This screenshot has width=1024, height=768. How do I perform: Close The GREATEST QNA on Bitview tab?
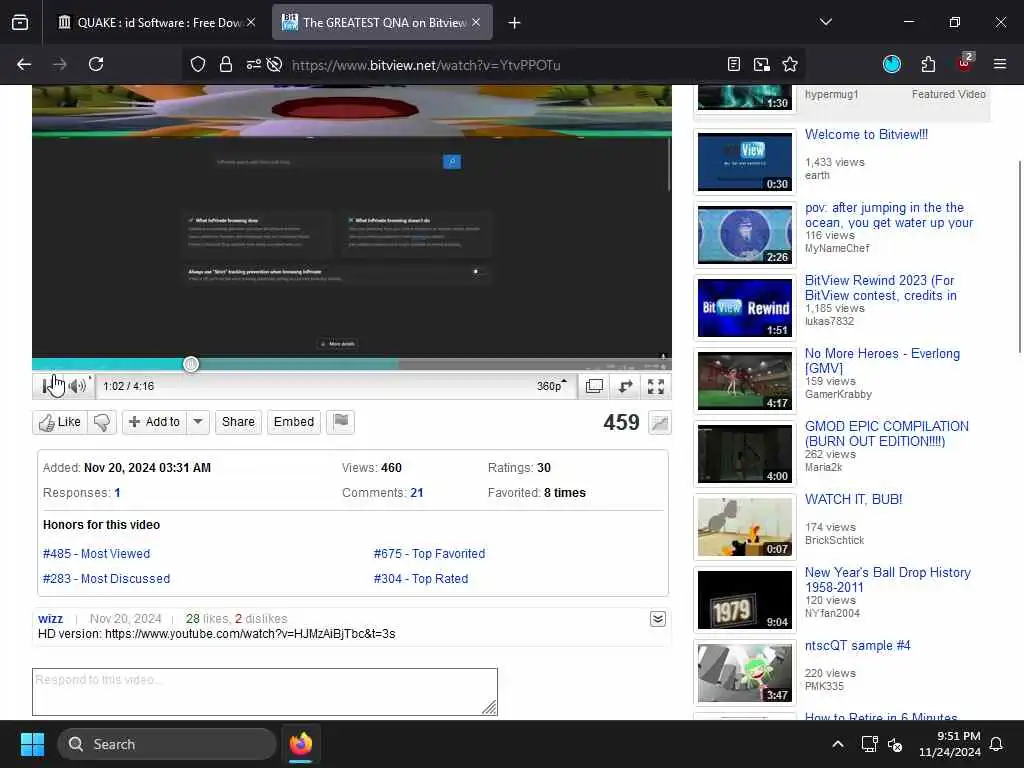(x=476, y=23)
